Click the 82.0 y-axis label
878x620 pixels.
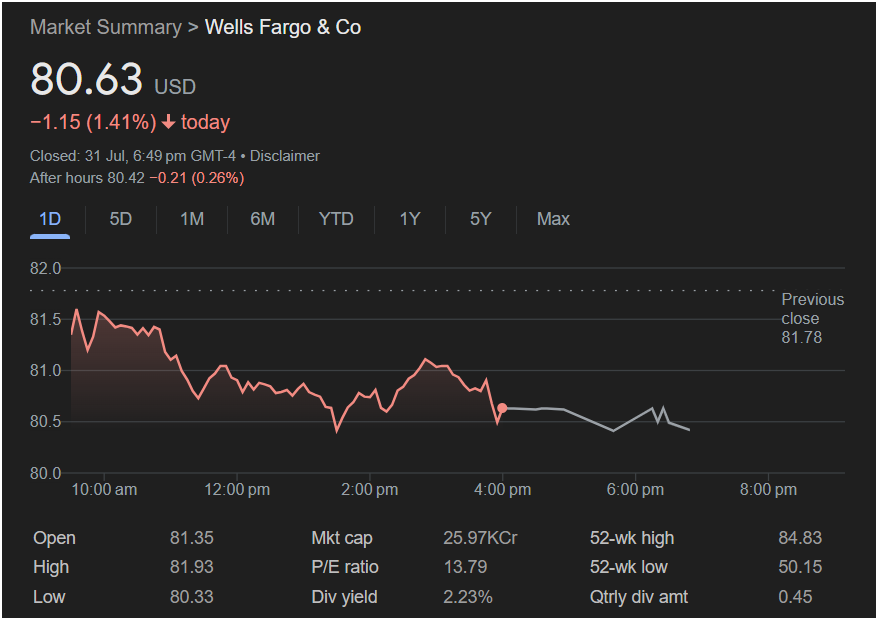pos(45,268)
